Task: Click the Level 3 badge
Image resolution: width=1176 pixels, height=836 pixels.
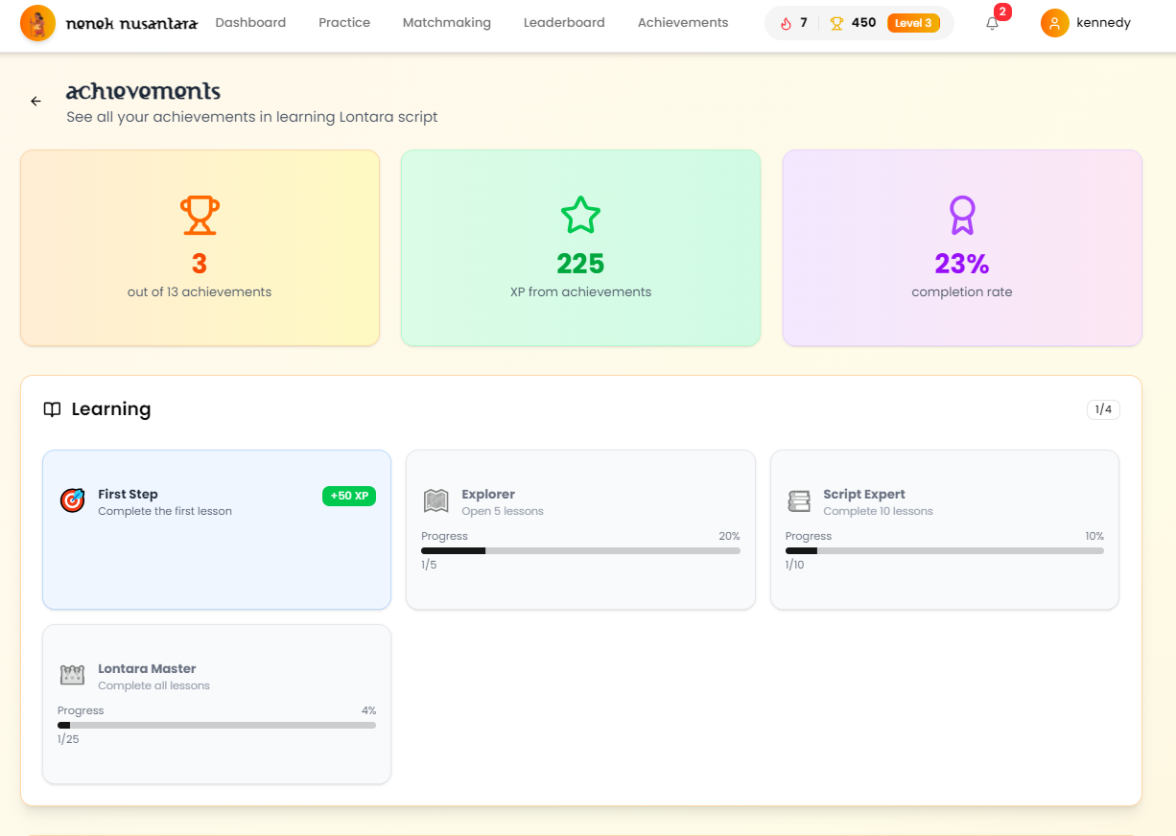Action: pyautogui.click(x=913, y=23)
